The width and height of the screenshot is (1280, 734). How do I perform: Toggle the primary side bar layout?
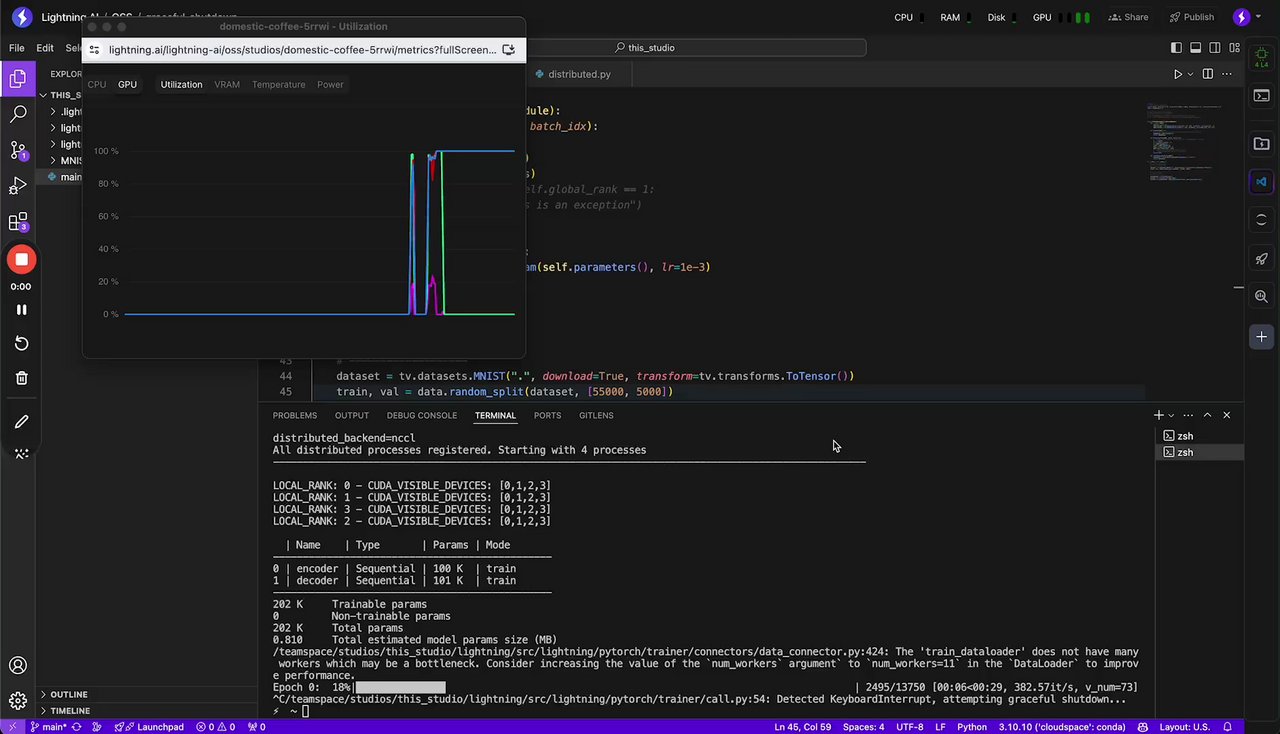coord(1177,48)
